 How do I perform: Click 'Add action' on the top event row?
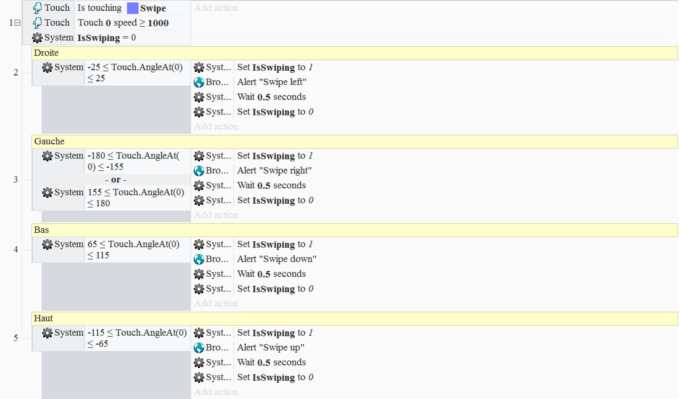tap(216, 8)
